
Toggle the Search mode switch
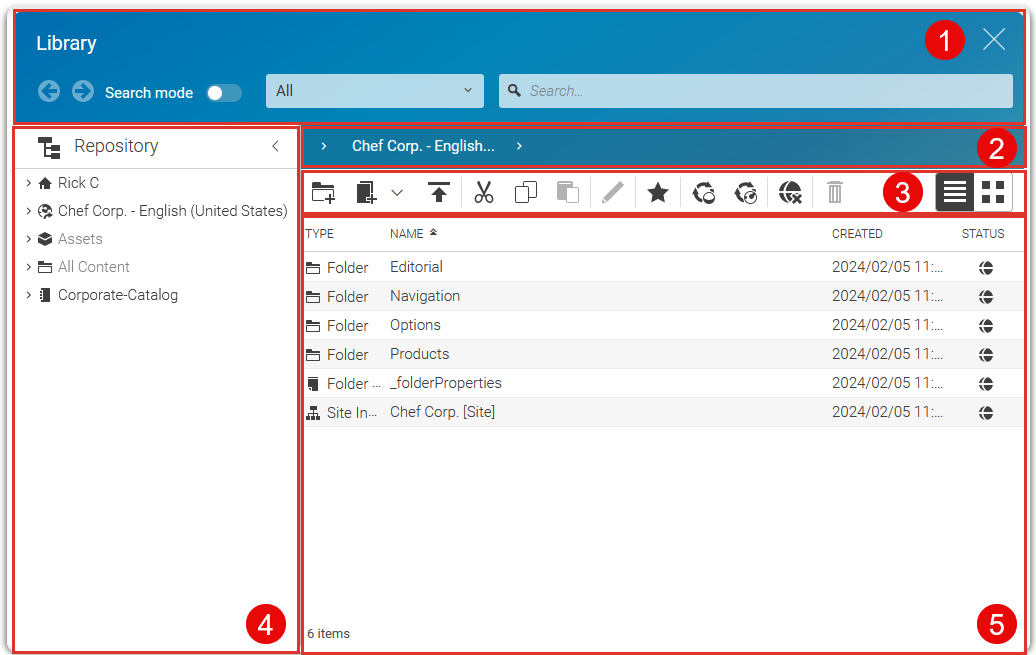pyautogui.click(x=224, y=92)
